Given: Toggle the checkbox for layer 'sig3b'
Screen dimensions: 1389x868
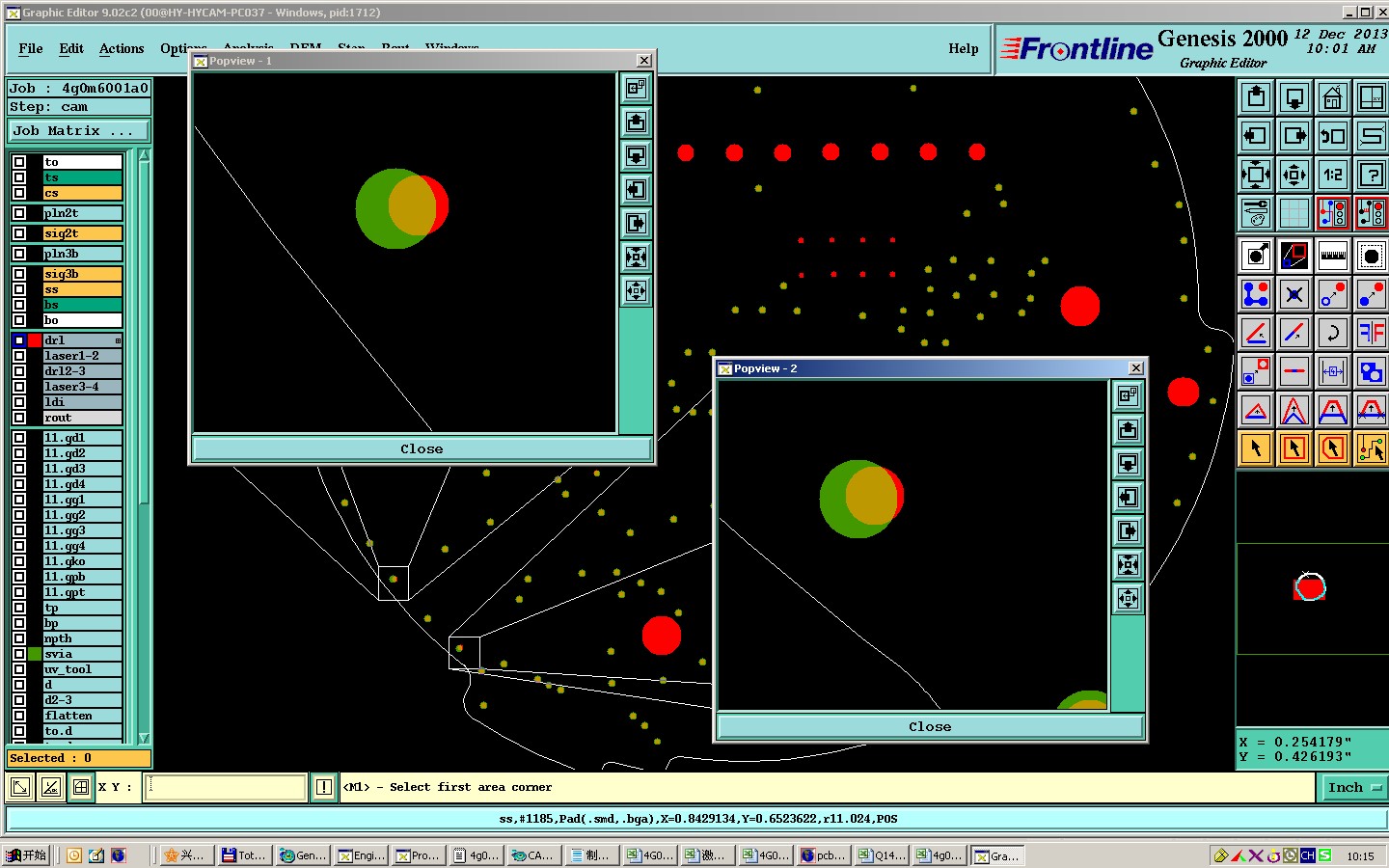Looking at the screenshot, I should 19,274.
